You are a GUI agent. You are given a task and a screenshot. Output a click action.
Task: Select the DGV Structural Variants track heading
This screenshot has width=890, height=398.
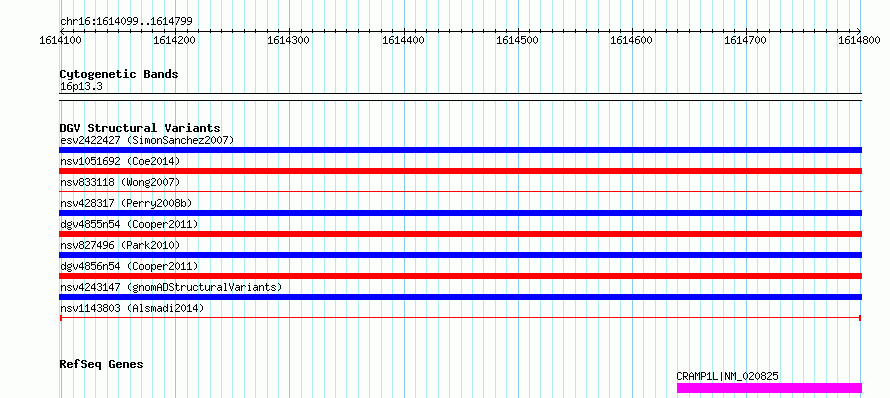tap(140, 128)
